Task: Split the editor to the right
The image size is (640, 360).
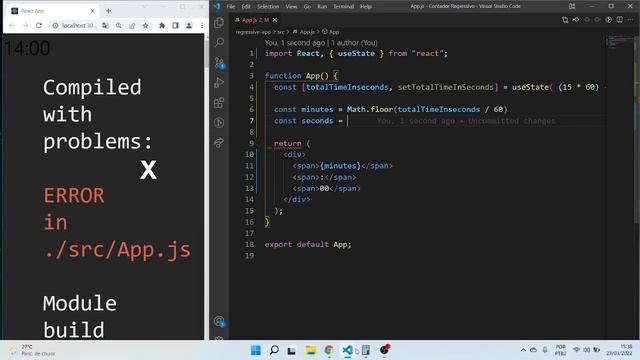Action: [620, 20]
